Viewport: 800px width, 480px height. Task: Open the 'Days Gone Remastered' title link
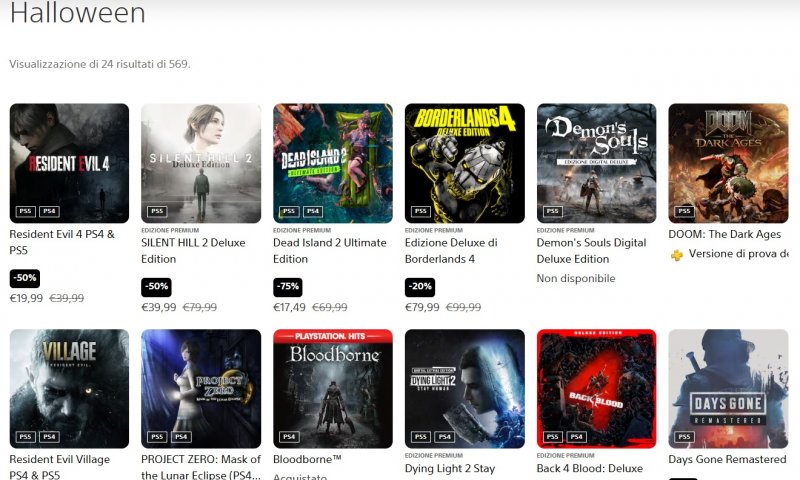tap(728, 459)
